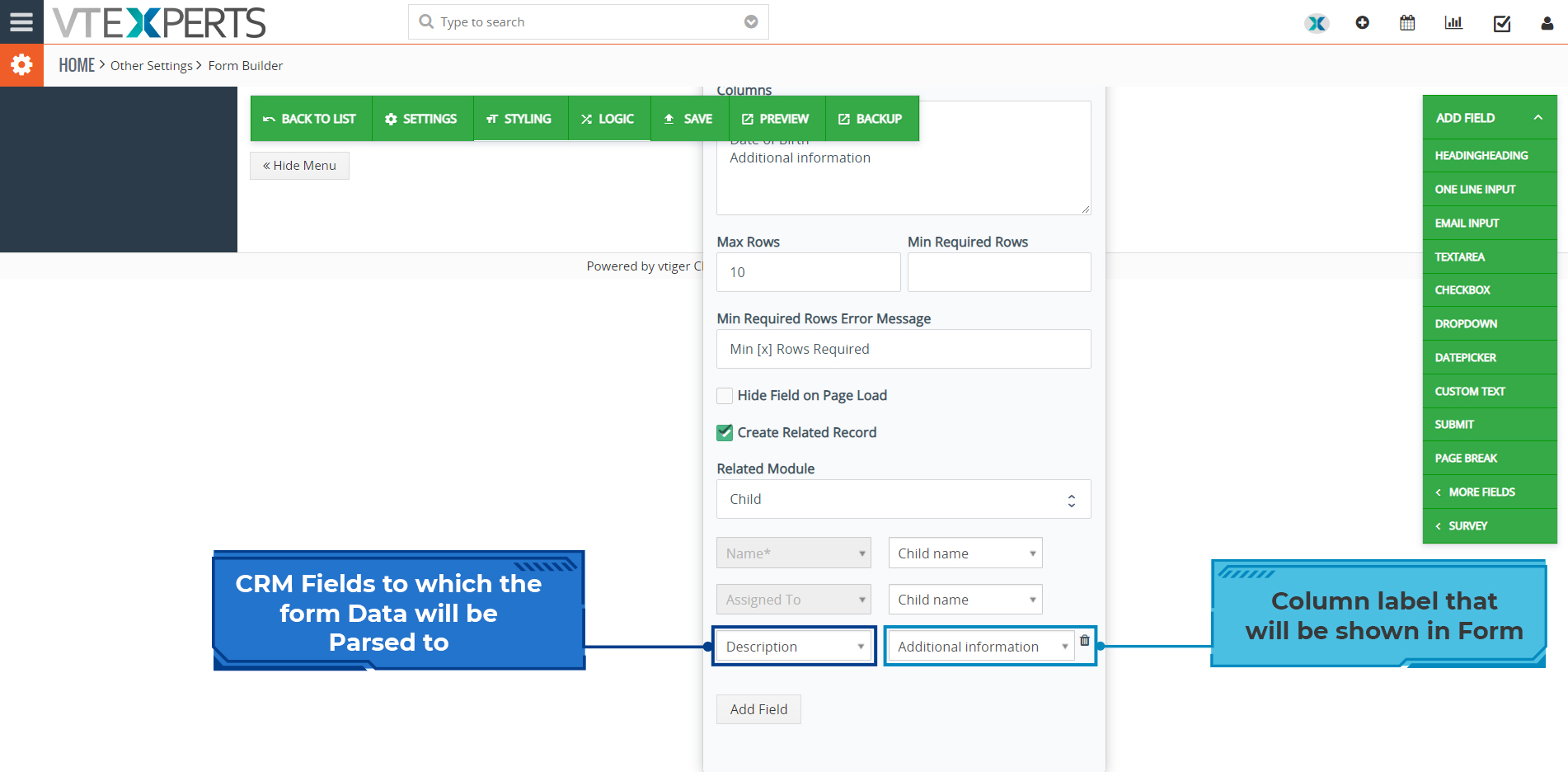
Task: Add a Checkbox field
Action: [x=1490, y=290]
